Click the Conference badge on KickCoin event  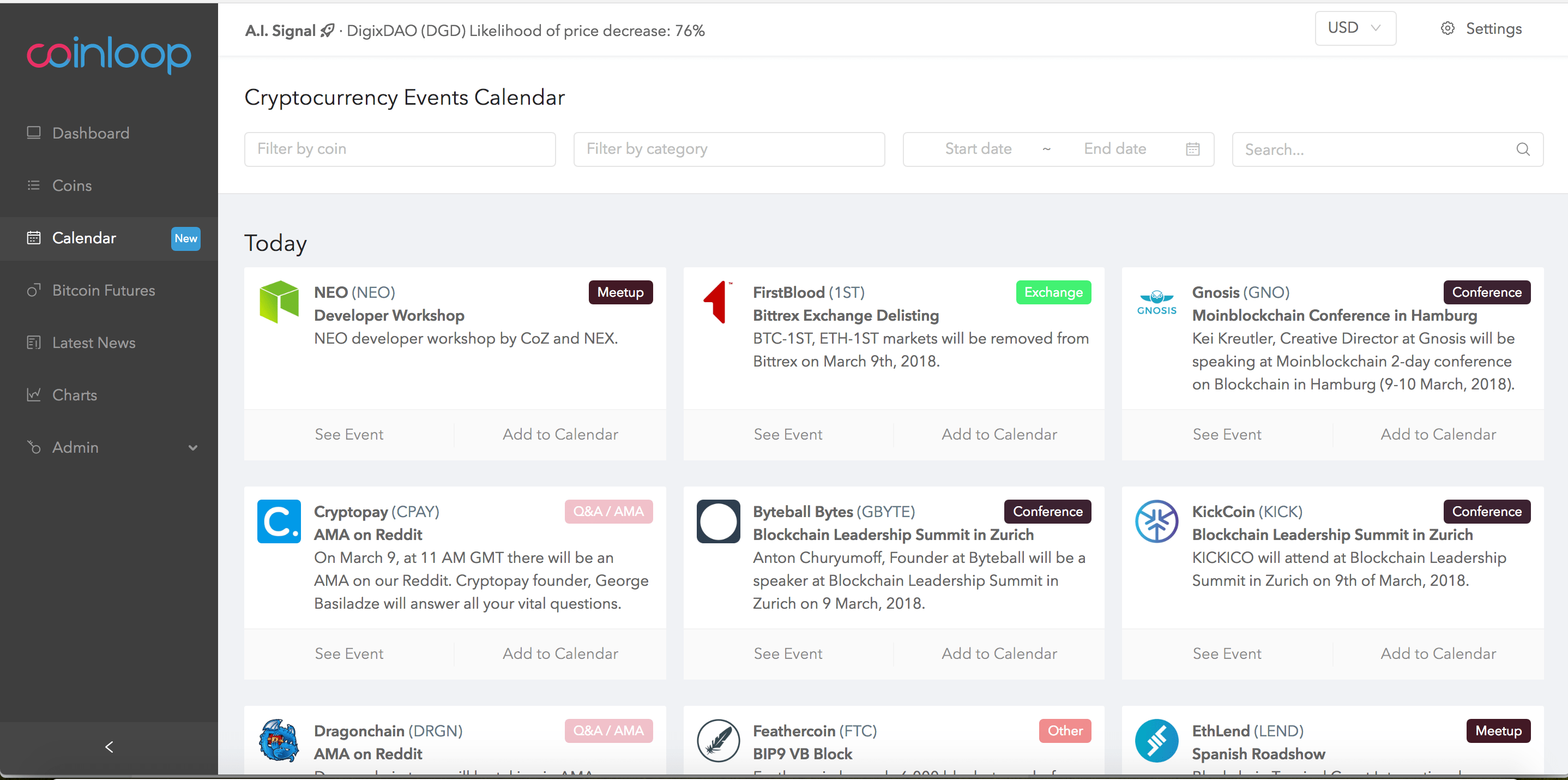pyautogui.click(x=1486, y=511)
